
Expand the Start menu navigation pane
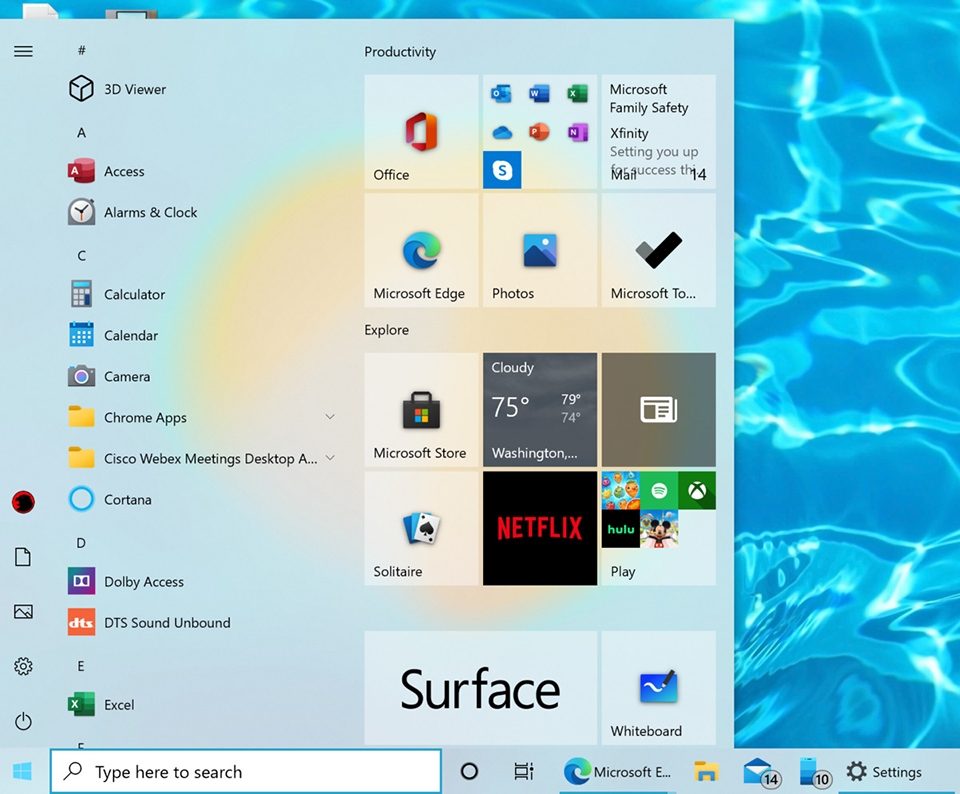pos(23,51)
